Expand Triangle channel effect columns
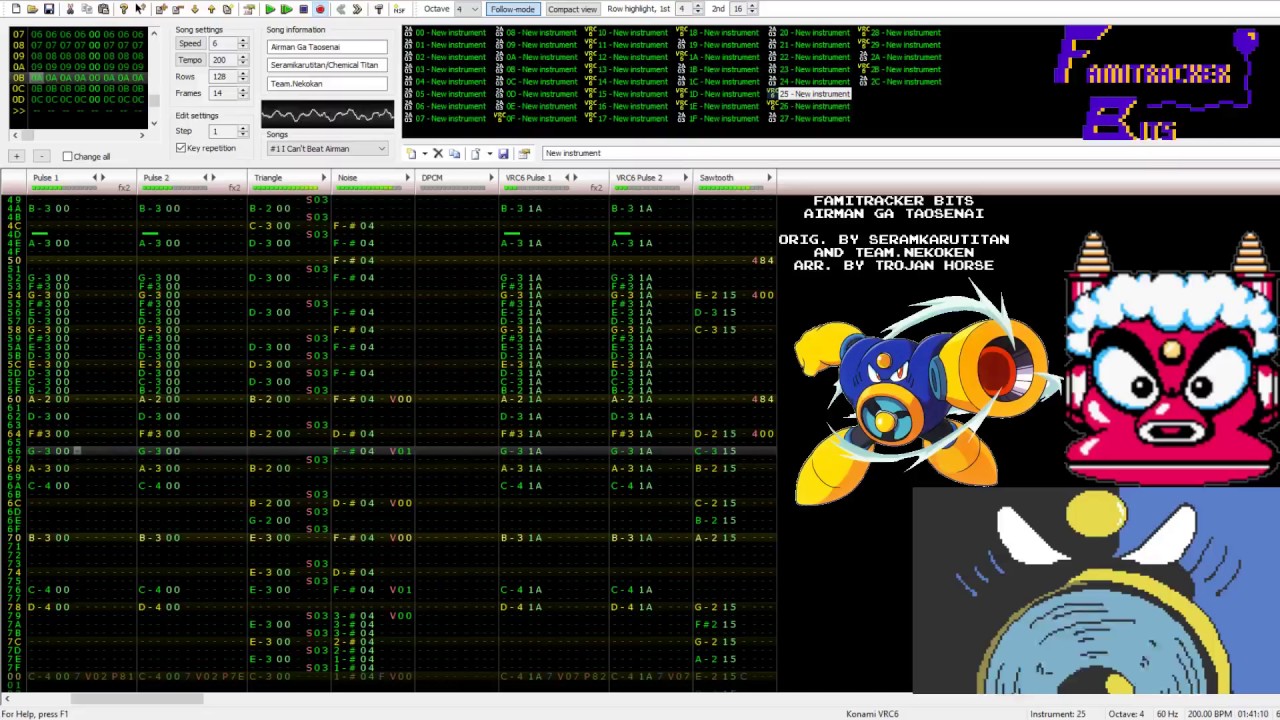1280x720 pixels. (323, 177)
